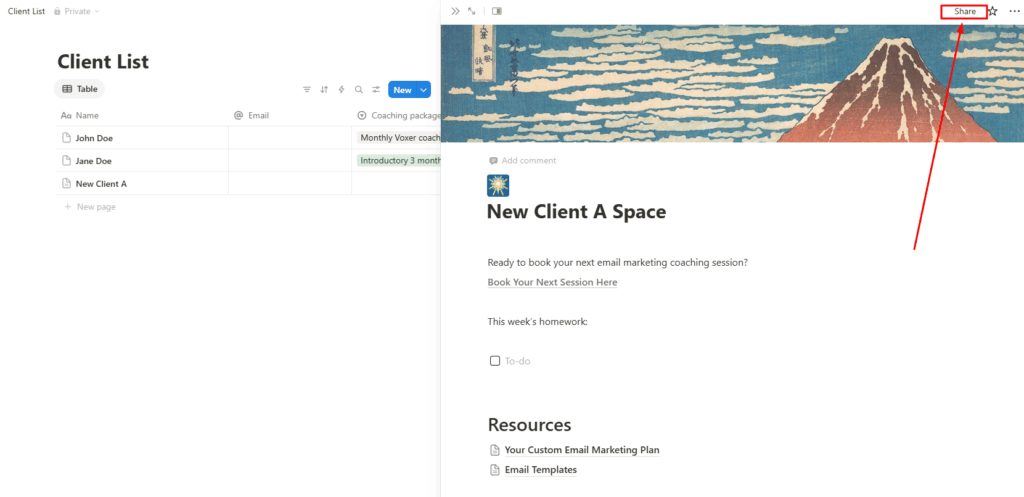Open the database search magnifier icon
The width and height of the screenshot is (1024, 497).
(359, 89)
